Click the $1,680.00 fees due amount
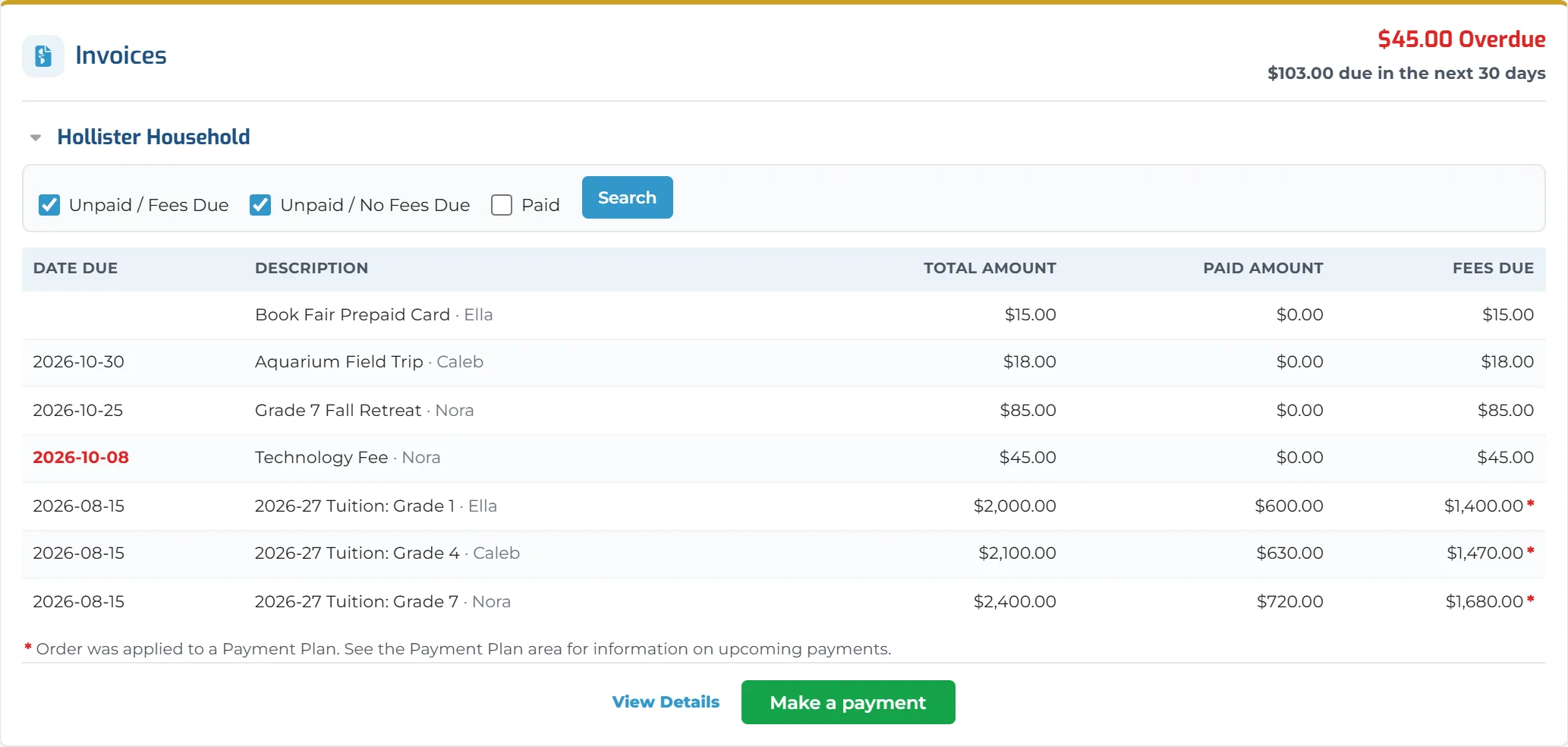This screenshot has width=1568, height=747. (x=1484, y=602)
